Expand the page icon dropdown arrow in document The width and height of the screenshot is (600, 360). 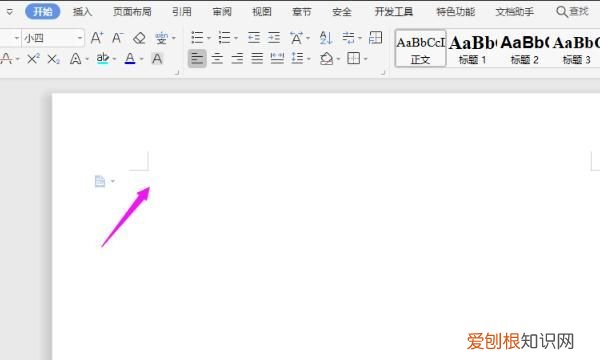point(112,181)
